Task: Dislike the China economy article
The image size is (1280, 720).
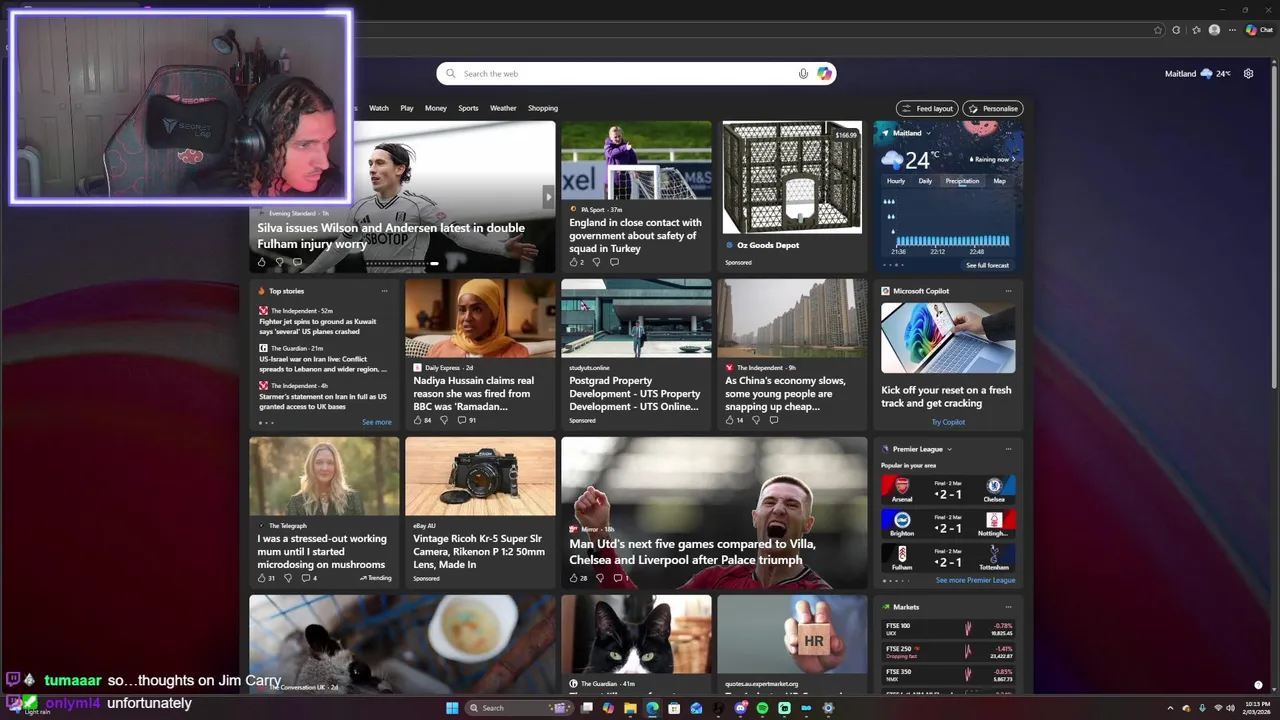Action: (756, 420)
